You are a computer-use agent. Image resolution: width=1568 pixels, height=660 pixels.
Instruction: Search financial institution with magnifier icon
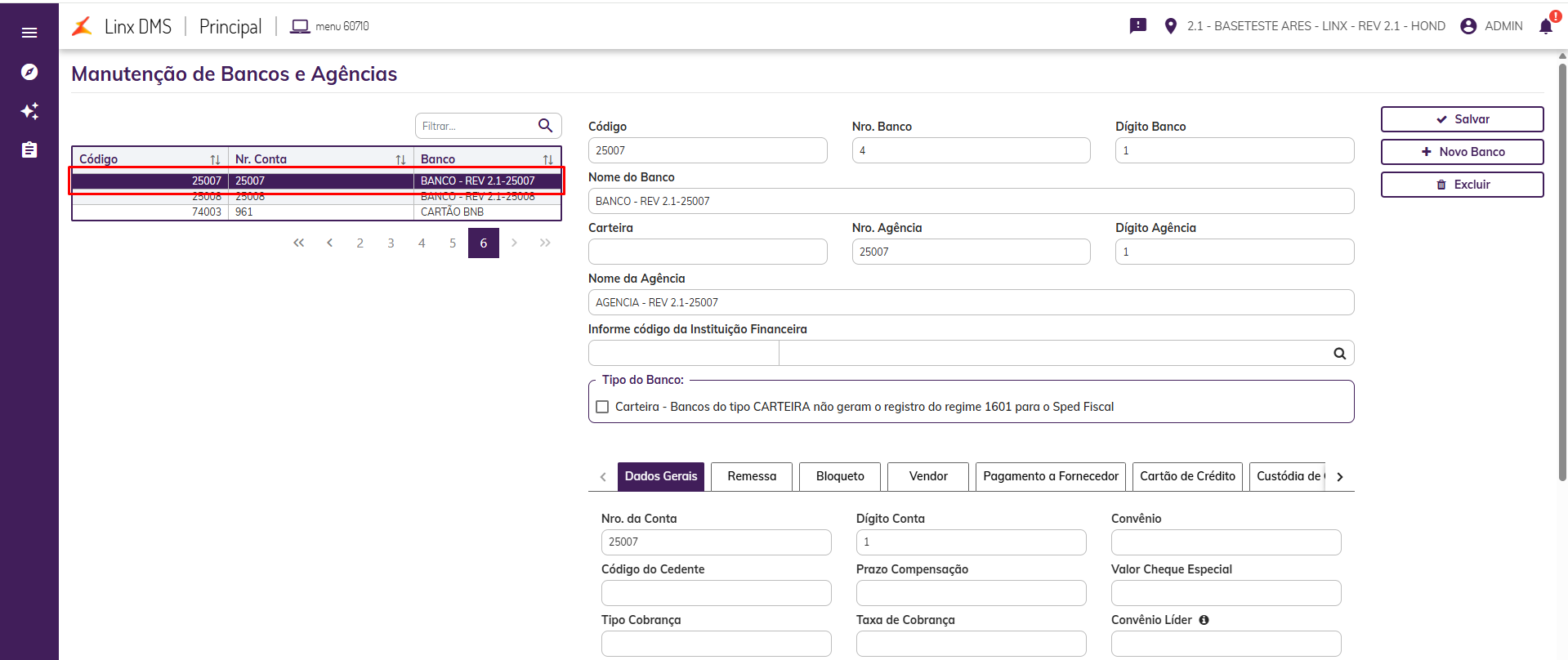tap(1339, 354)
